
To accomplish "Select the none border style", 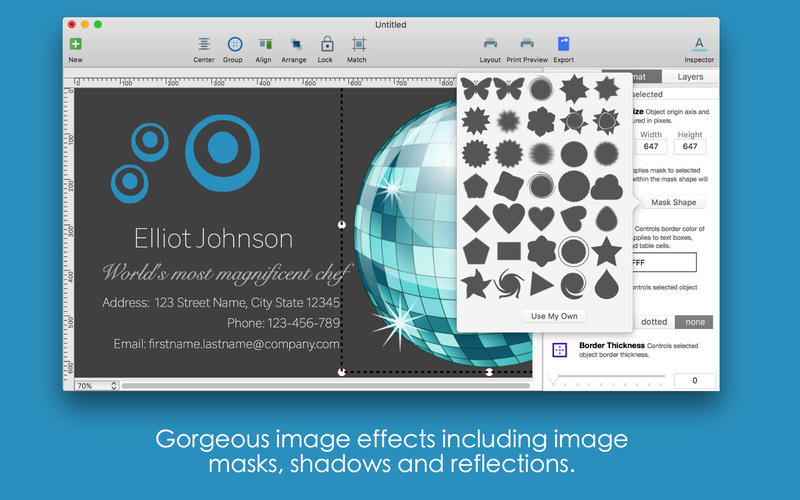I will pyautogui.click(x=694, y=322).
